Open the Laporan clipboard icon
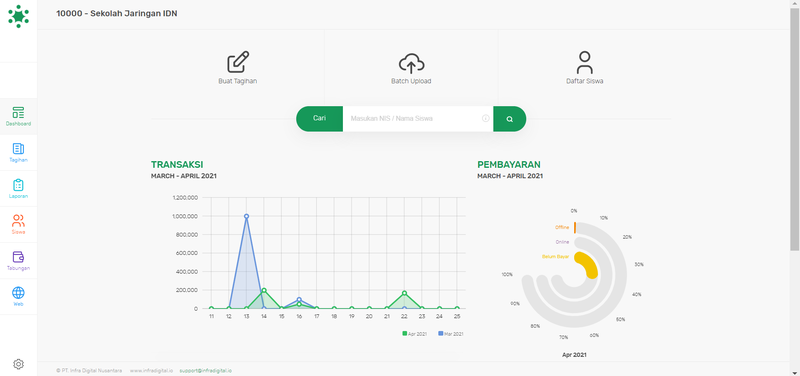The image size is (800, 376). coord(18,185)
